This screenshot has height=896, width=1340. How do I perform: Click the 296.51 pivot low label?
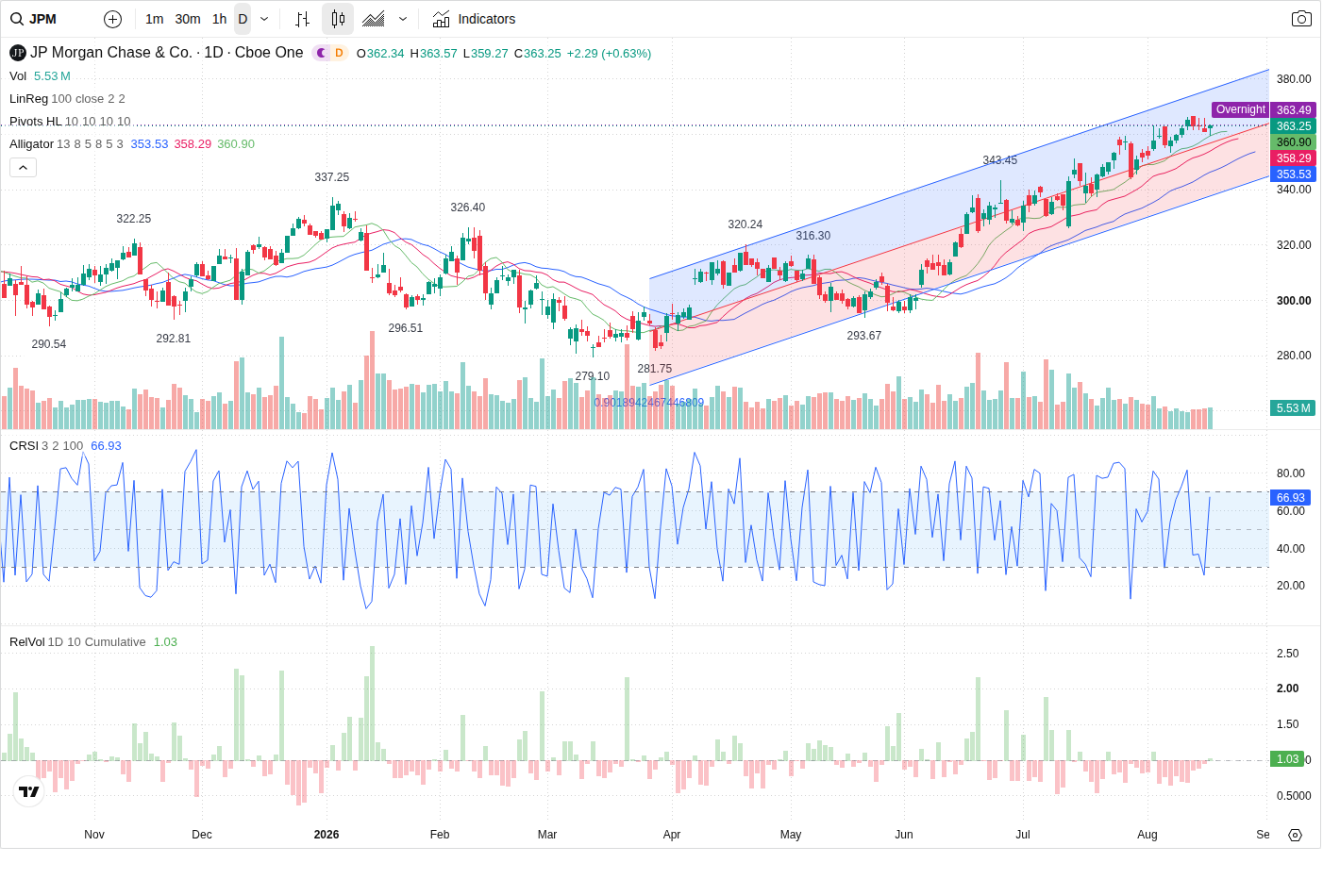pyautogui.click(x=406, y=328)
